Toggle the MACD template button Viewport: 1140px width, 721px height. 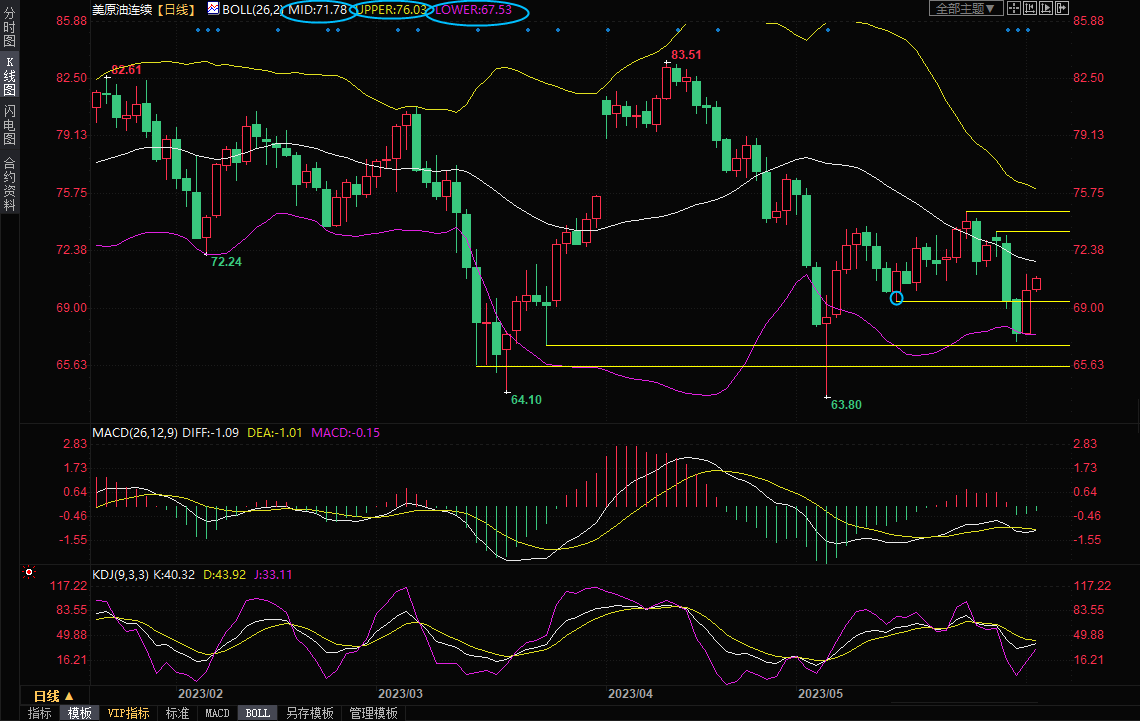point(217,713)
